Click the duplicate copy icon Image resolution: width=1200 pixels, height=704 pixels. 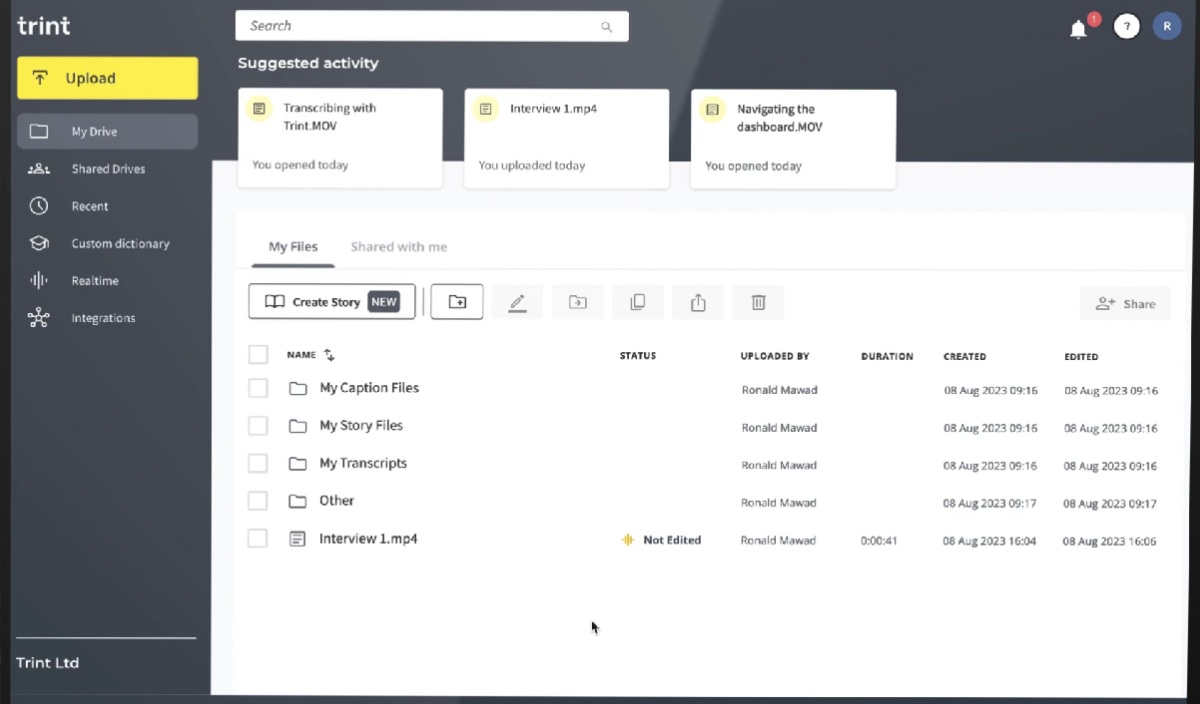point(638,302)
